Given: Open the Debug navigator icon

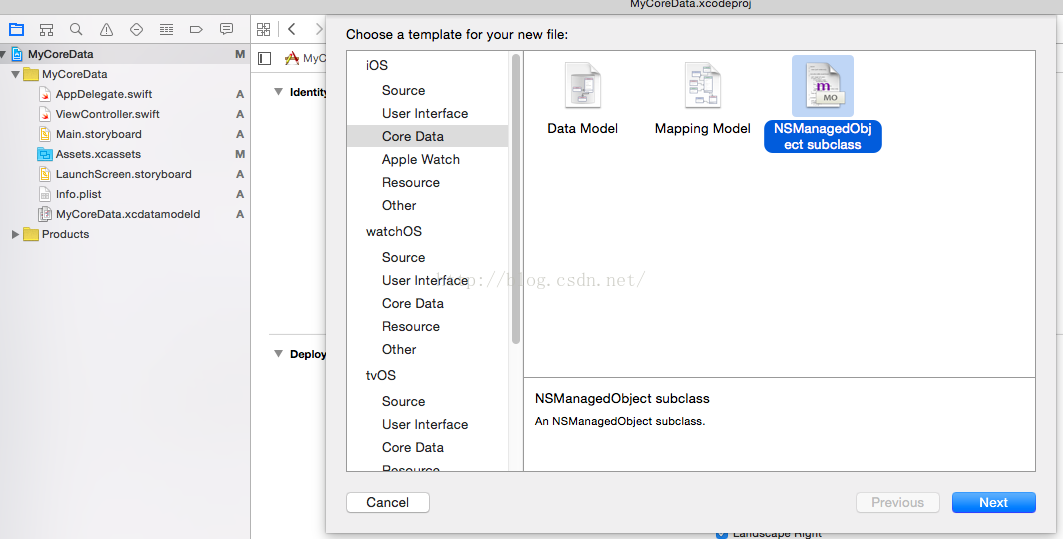Looking at the screenshot, I should click(166, 29).
